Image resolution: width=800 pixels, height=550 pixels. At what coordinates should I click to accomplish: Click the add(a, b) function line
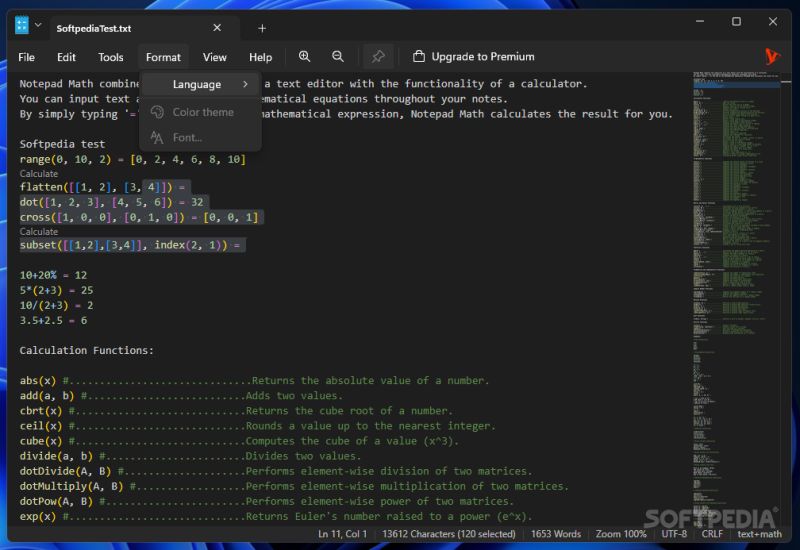pos(181,396)
